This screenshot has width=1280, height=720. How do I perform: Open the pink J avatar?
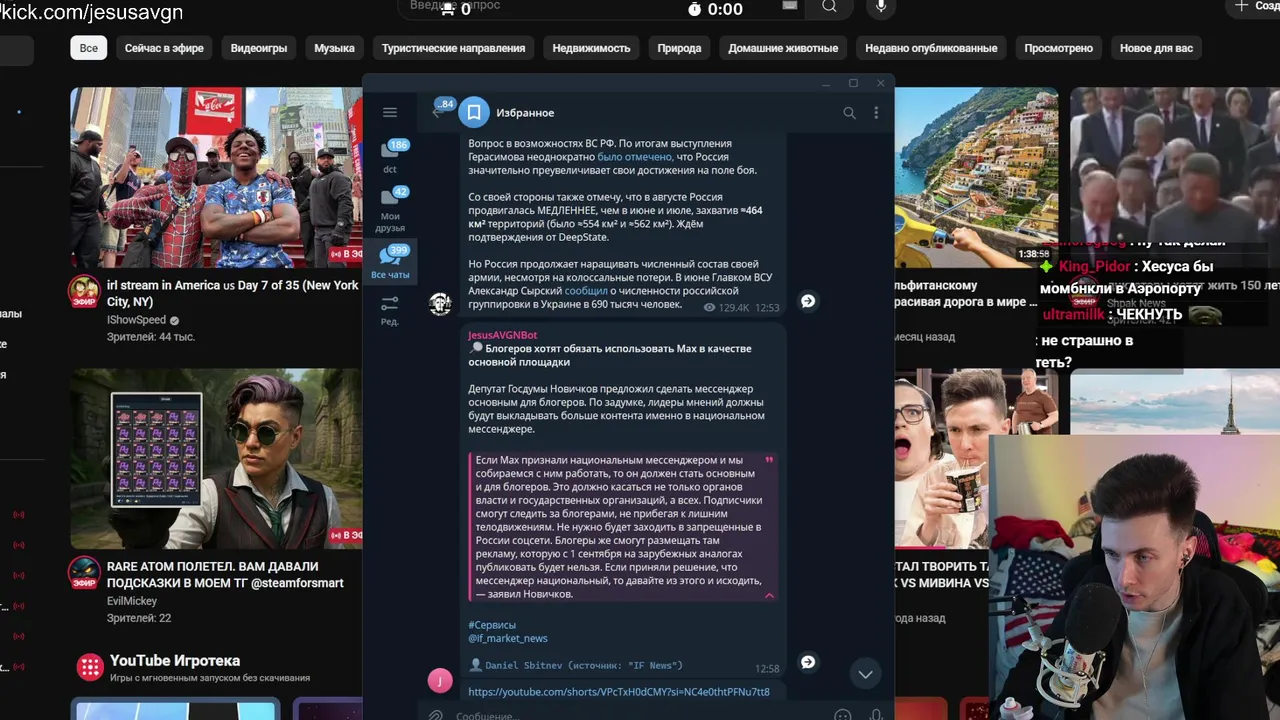pyautogui.click(x=440, y=681)
